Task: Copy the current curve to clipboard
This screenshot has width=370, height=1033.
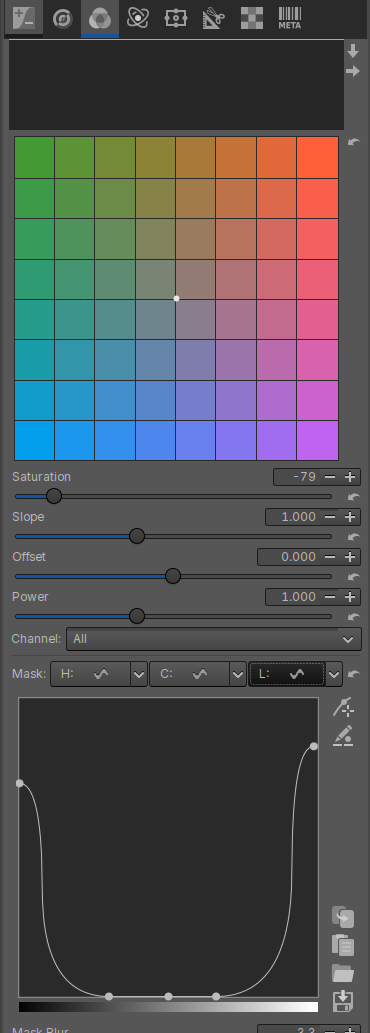Action: click(343, 917)
